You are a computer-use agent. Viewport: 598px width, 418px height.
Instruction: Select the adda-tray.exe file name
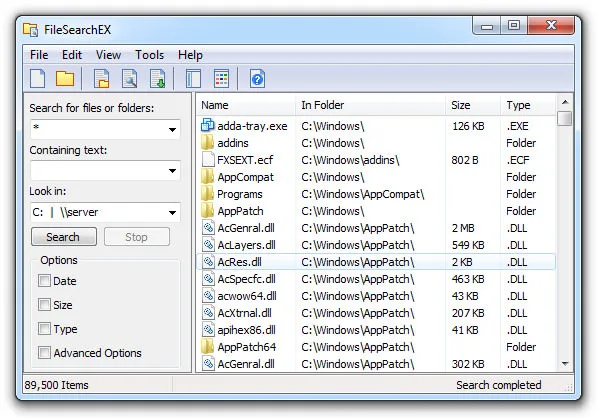coord(252,126)
